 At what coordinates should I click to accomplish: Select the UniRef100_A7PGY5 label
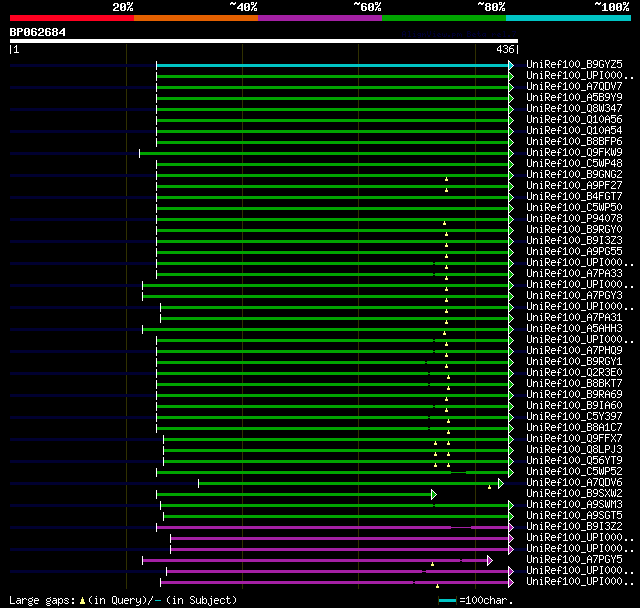tap(574, 560)
